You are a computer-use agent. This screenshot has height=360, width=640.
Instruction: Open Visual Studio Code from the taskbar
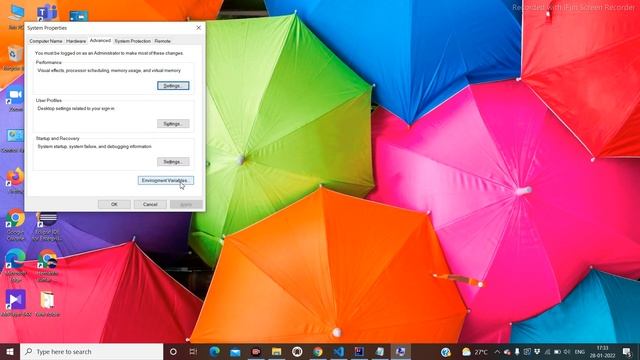pos(338,351)
